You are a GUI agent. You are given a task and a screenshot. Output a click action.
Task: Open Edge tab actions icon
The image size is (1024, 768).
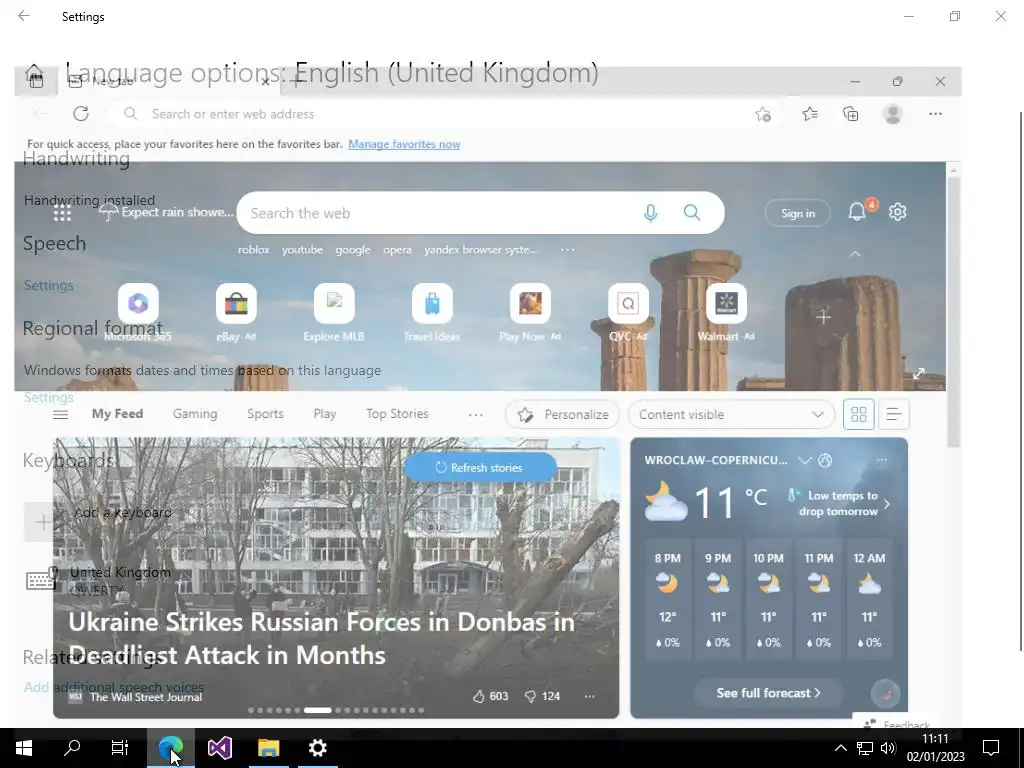pos(36,81)
